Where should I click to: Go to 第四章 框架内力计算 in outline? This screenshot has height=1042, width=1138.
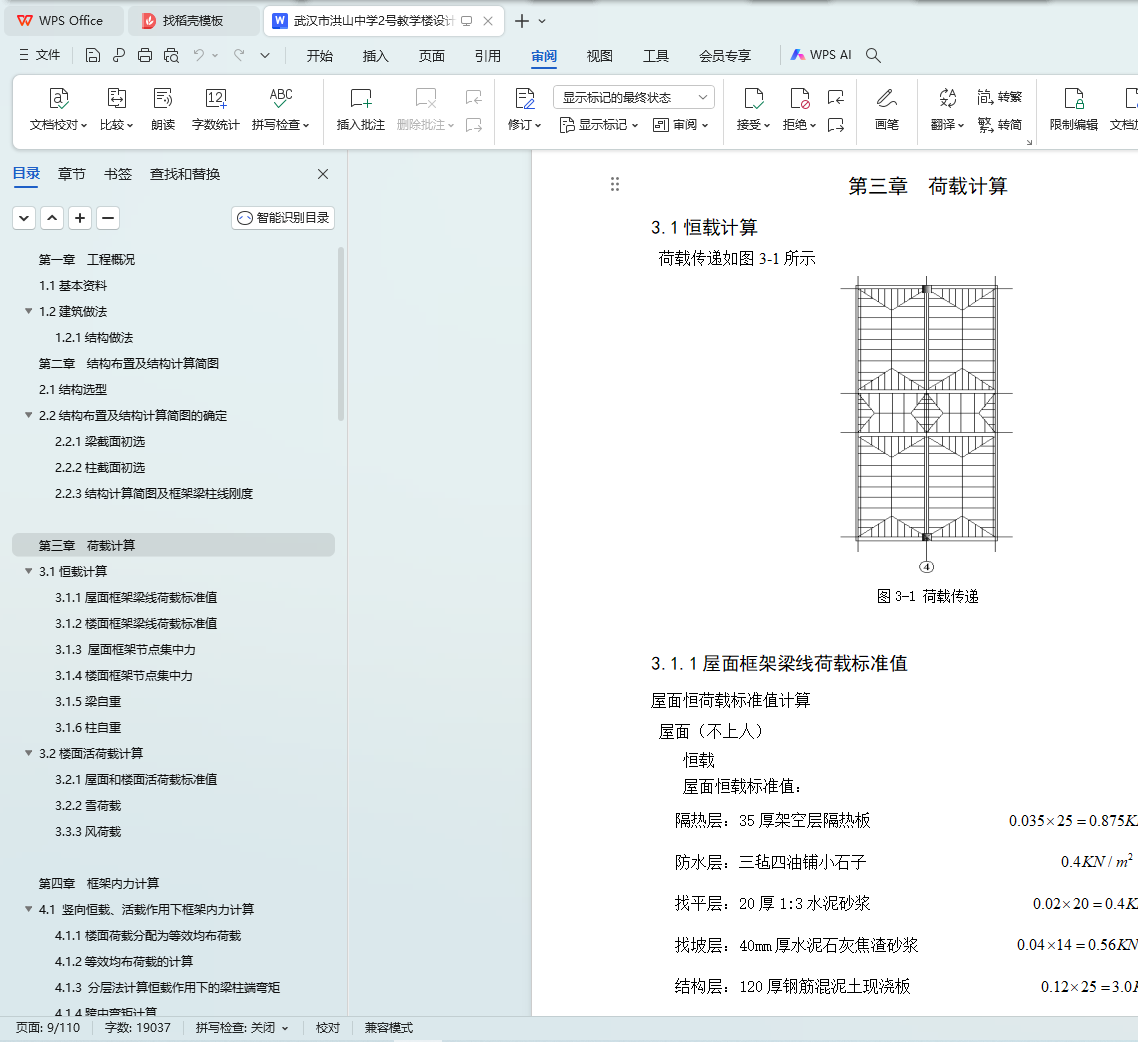click(x=99, y=883)
